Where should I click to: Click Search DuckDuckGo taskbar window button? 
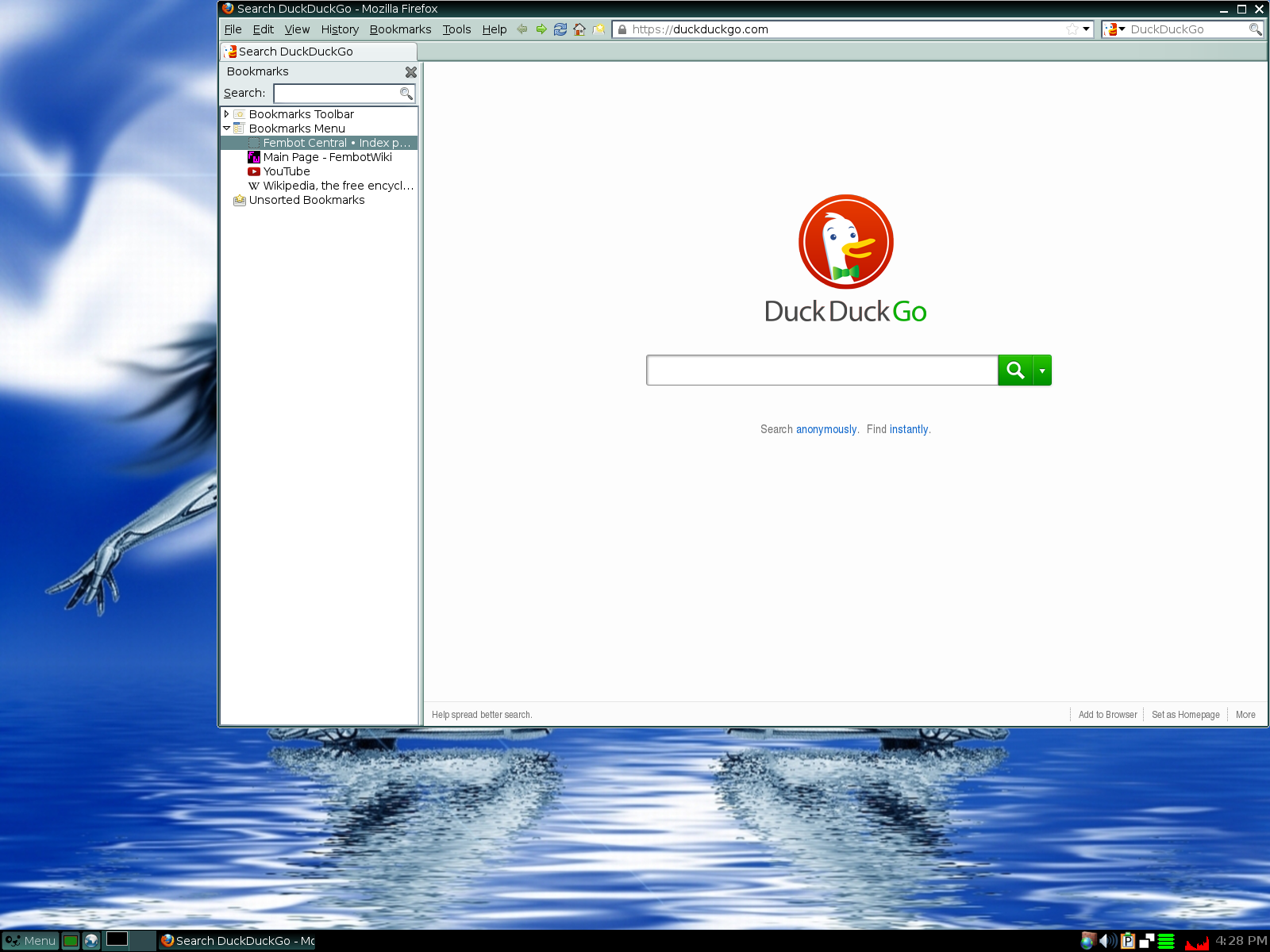[x=237, y=941]
